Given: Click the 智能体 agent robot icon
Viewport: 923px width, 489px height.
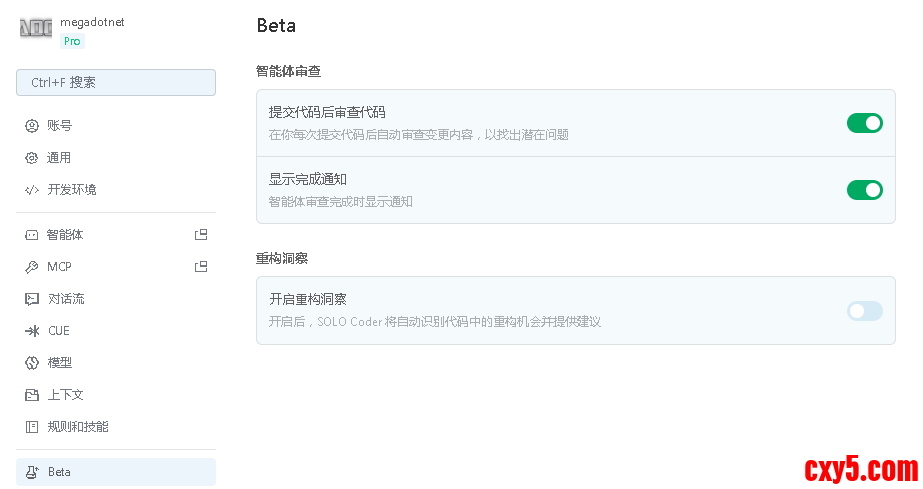Looking at the screenshot, I should (x=31, y=235).
